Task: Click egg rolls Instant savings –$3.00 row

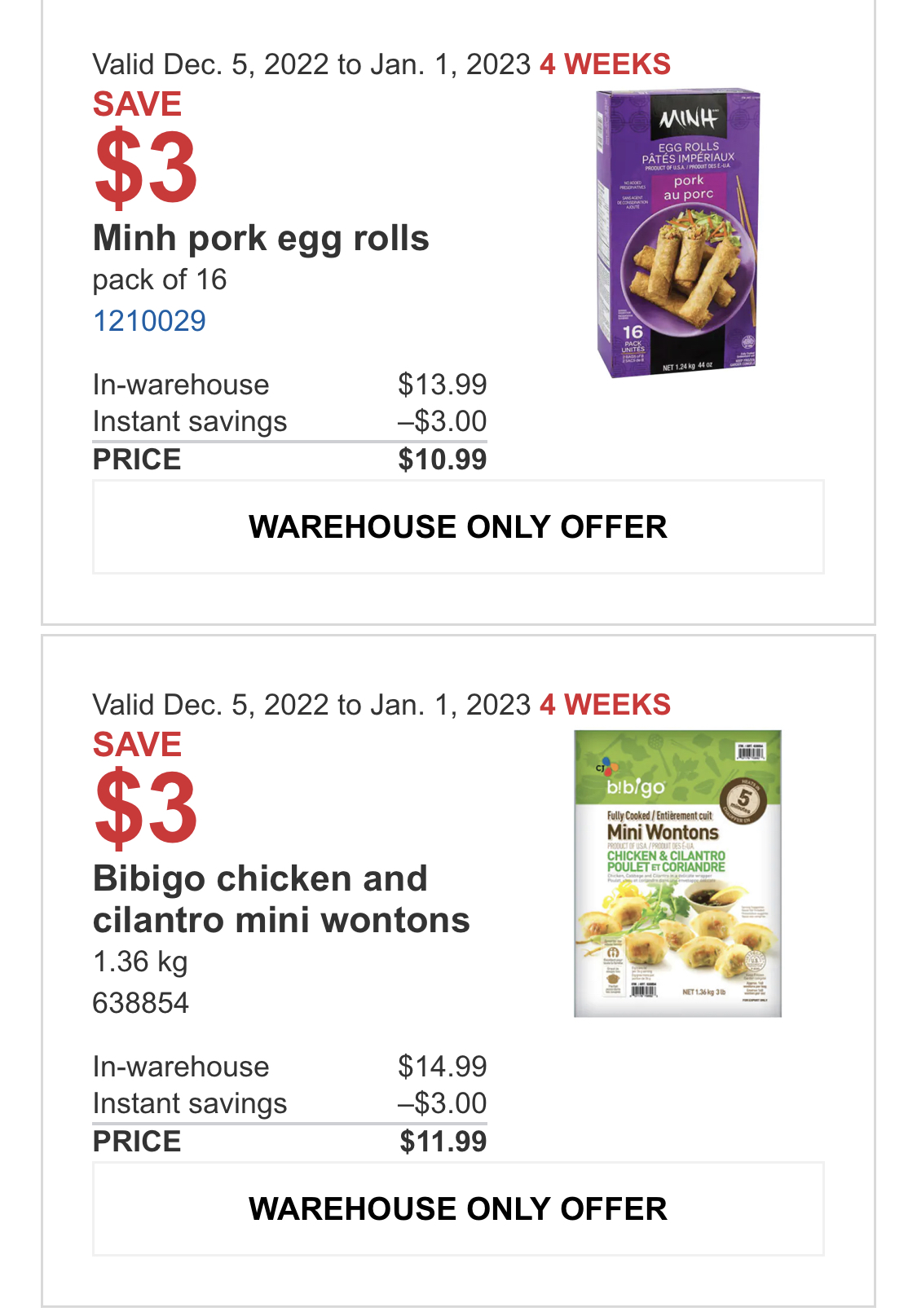Action: click(289, 421)
